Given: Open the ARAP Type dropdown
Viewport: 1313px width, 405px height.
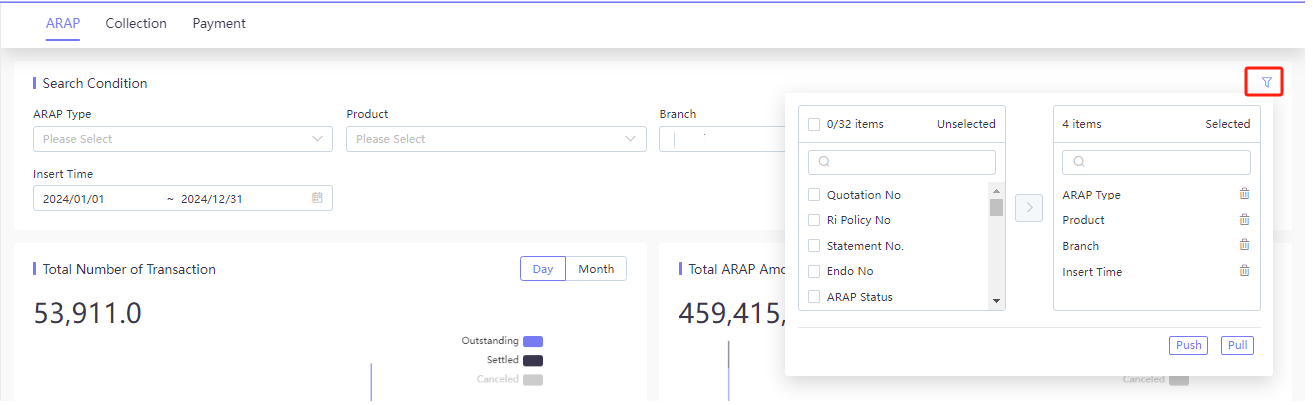Looking at the screenshot, I should [x=183, y=139].
